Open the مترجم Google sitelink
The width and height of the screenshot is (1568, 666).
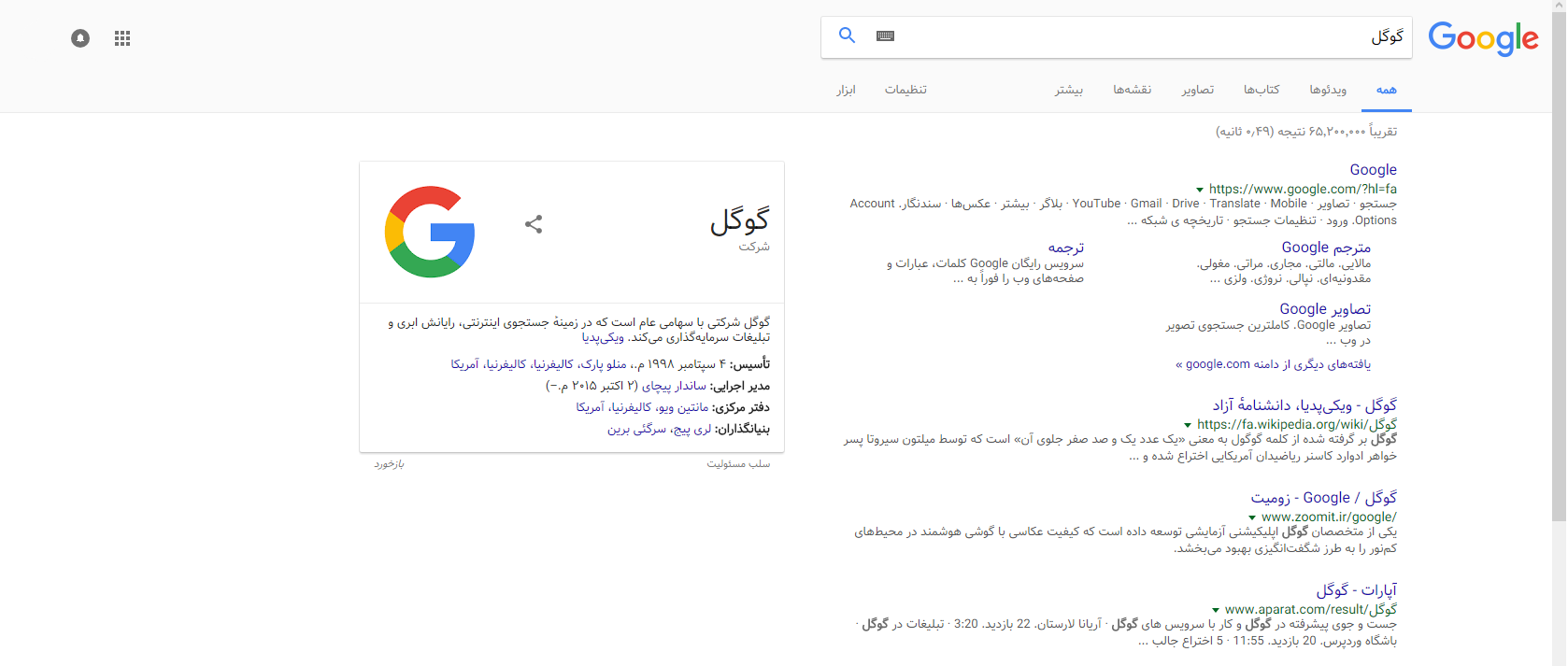point(1326,248)
